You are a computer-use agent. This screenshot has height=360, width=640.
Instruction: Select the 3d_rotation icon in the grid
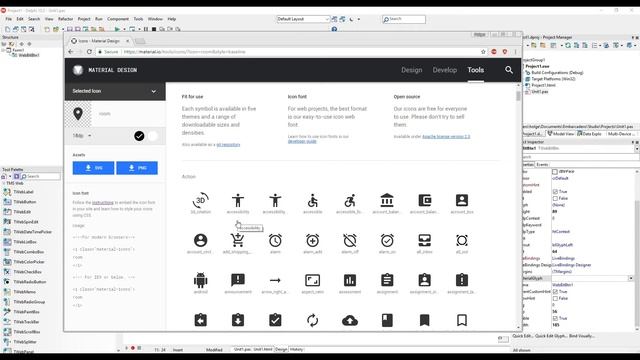click(200, 200)
